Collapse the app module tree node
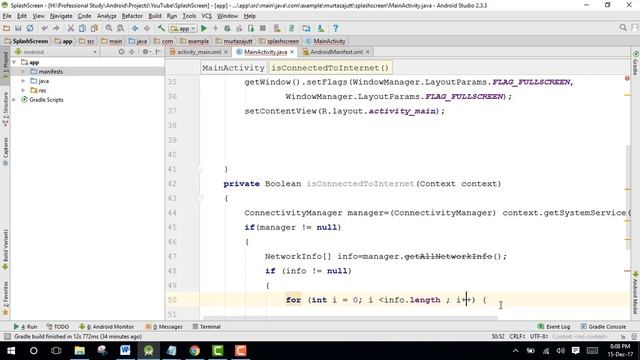640x360 pixels. point(14,62)
